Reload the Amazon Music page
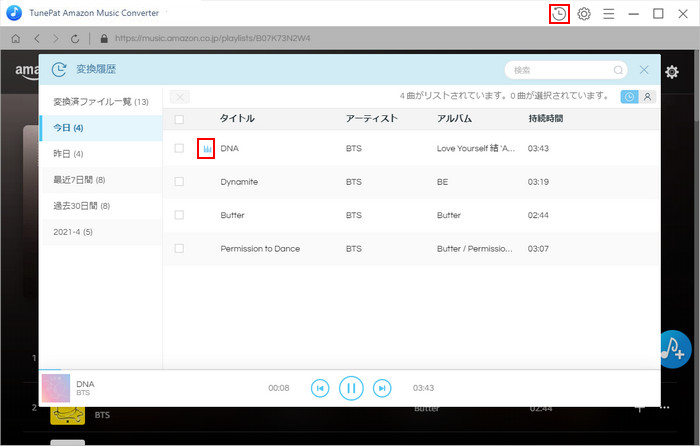Viewport: 700px width, 446px height. 75,39
